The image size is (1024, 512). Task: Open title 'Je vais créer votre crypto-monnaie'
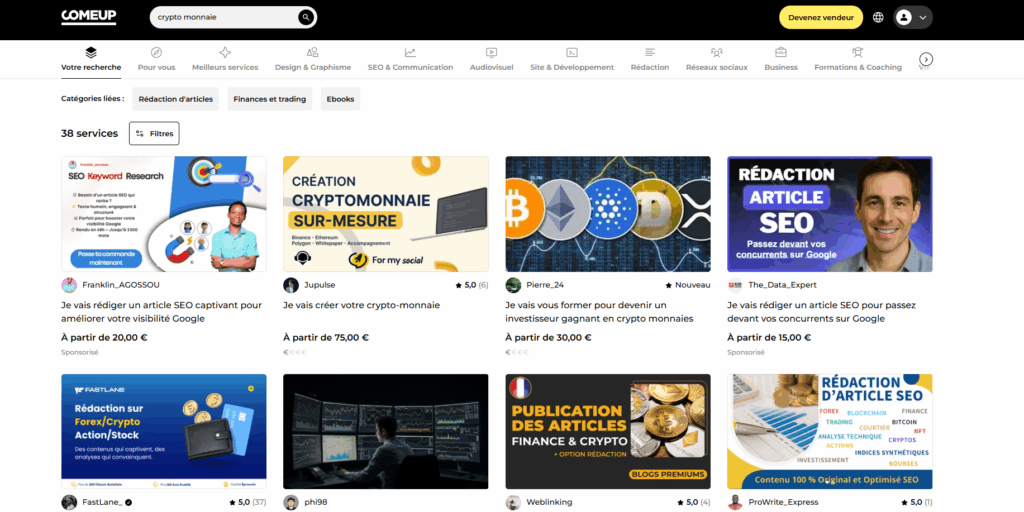362,305
